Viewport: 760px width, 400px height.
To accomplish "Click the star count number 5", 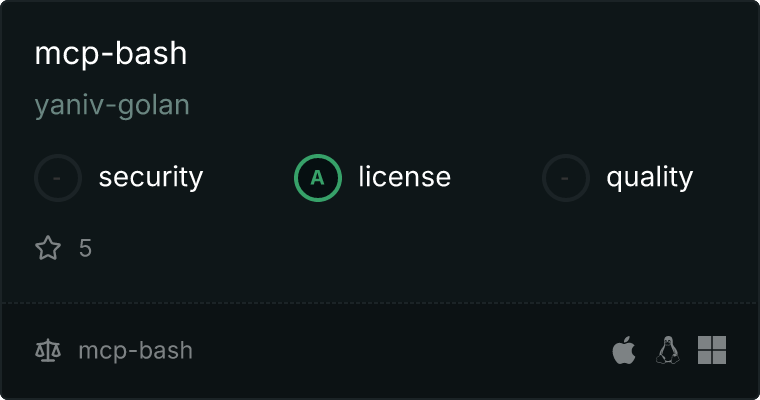I will click(85, 248).
